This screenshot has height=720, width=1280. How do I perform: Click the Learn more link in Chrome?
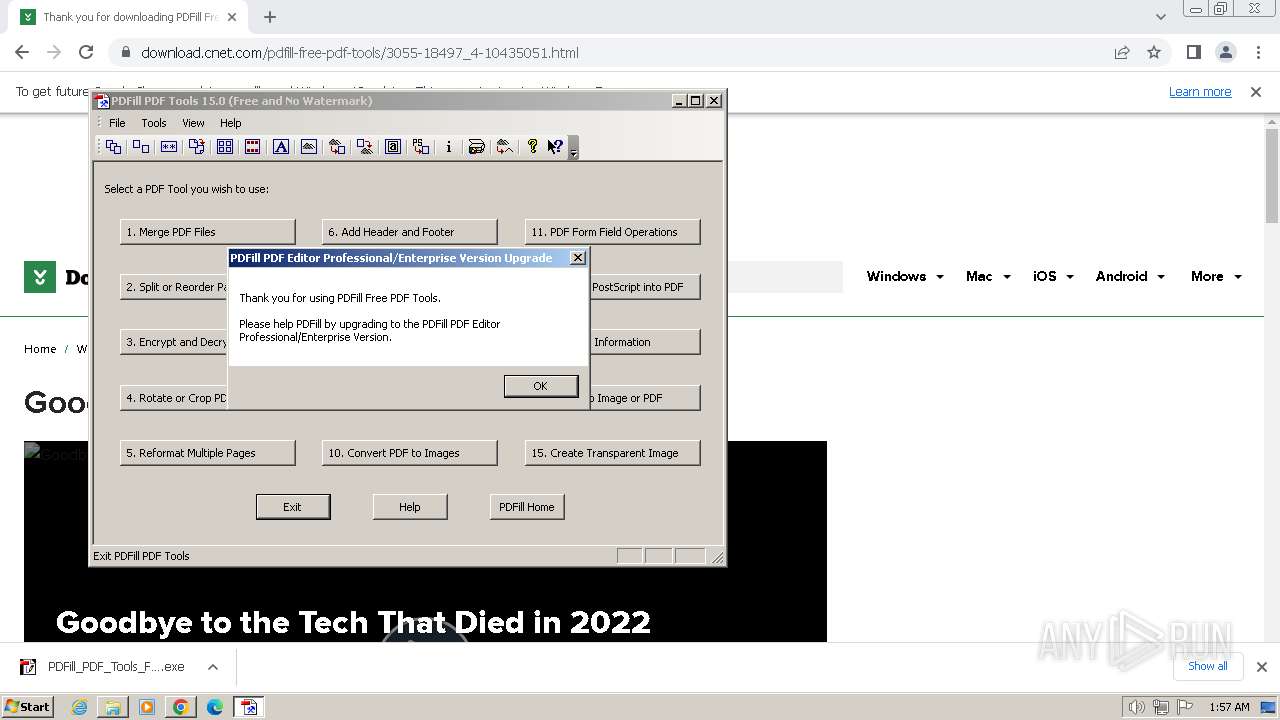tap(1200, 92)
